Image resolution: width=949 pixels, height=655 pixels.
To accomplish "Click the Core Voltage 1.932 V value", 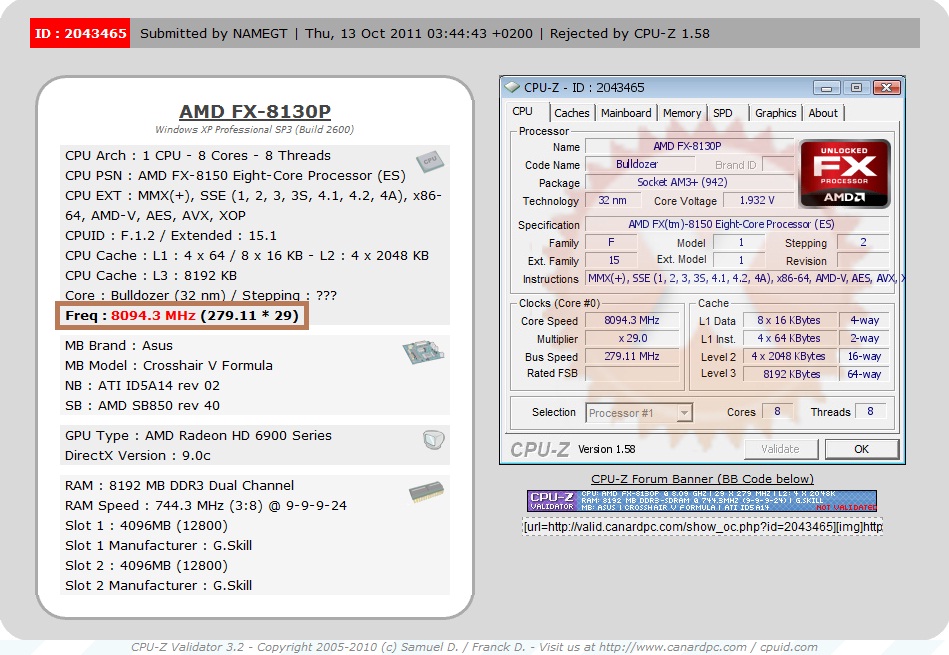I will (757, 200).
